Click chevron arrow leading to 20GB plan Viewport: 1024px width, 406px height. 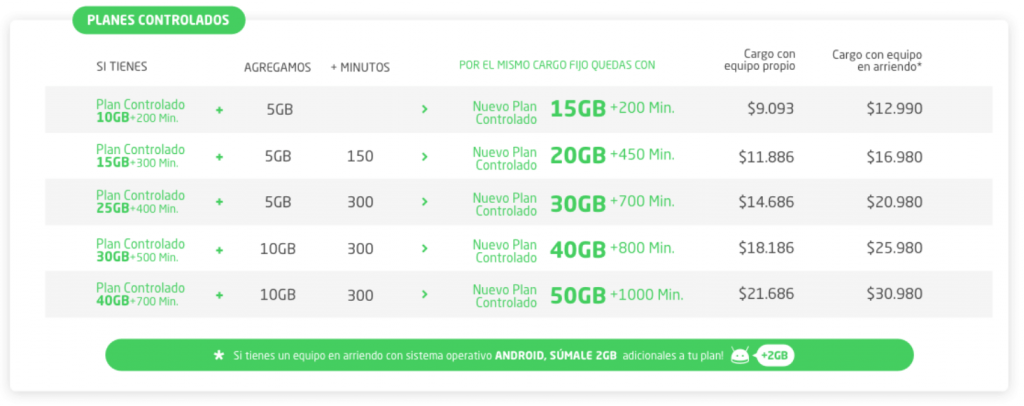point(424,157)
